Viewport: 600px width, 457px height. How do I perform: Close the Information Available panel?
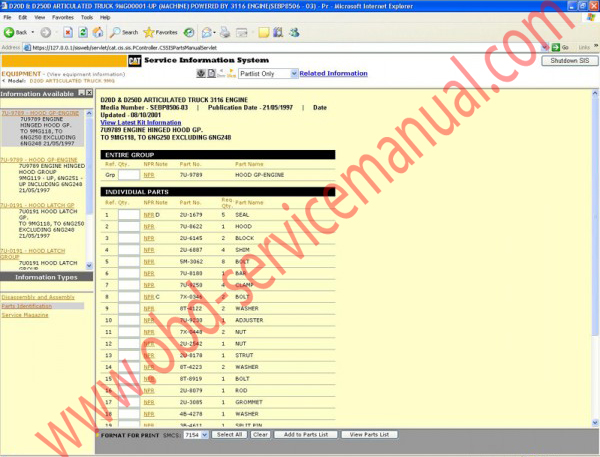pyautogui.click(x=89, y=93)
